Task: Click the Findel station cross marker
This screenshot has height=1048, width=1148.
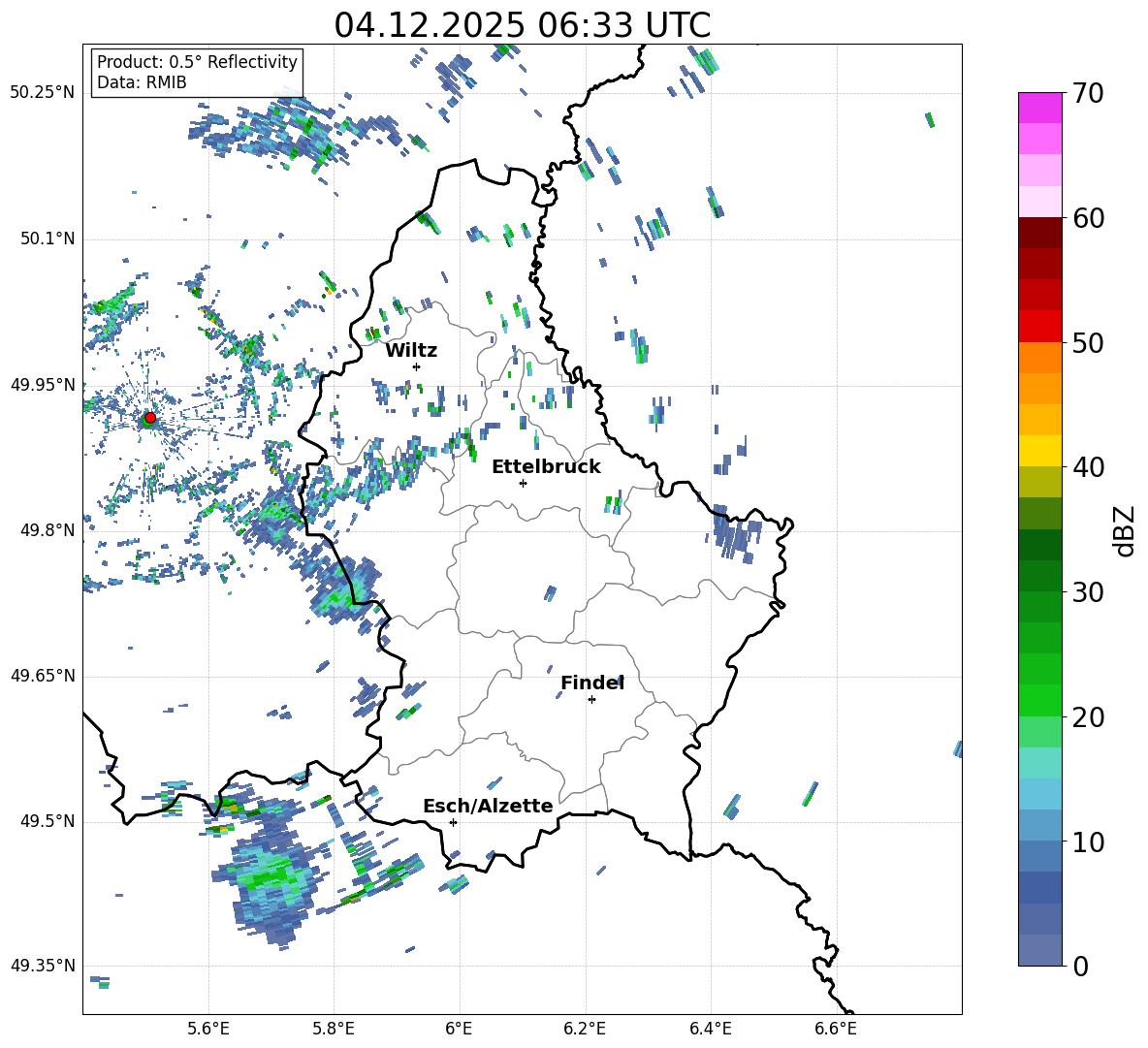Action: pyautogui.click(x=591, y=699)
